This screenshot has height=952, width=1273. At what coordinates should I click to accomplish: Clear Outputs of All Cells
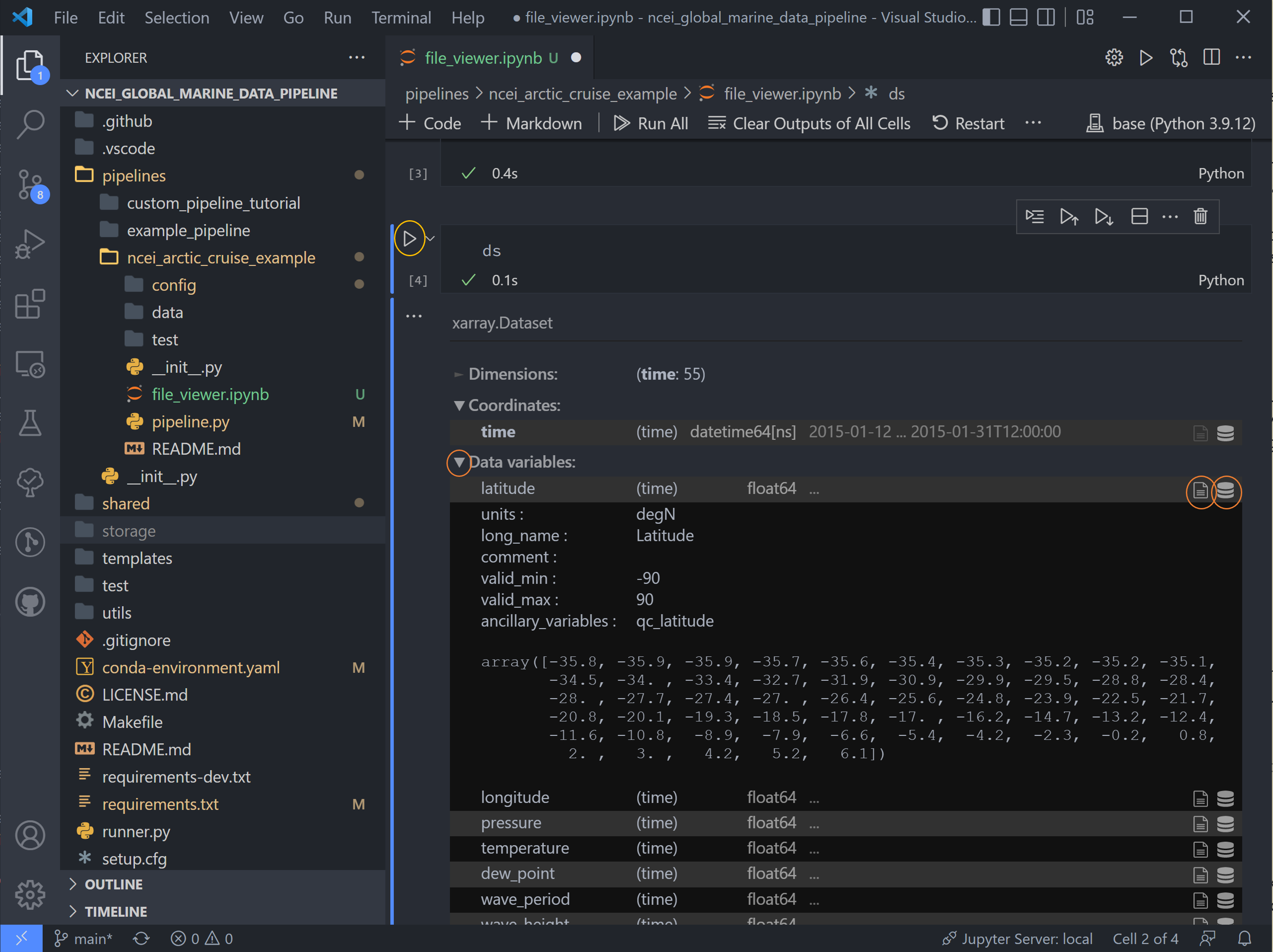(809, 123)
